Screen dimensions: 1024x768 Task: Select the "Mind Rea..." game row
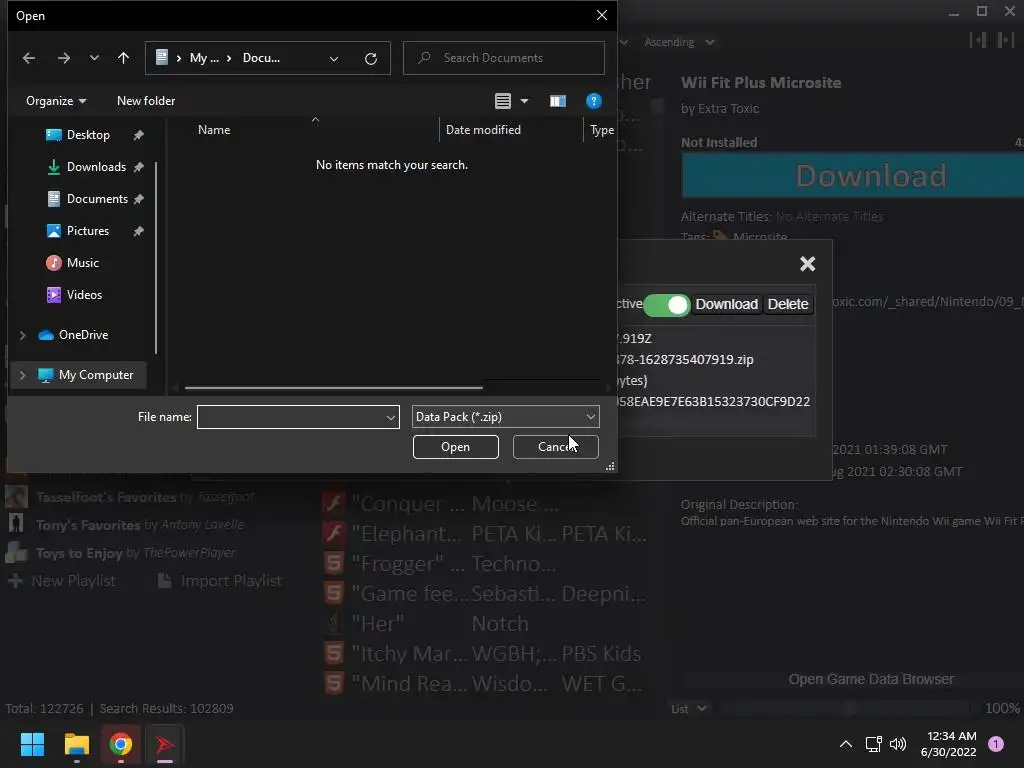click(x=485, y=684)
